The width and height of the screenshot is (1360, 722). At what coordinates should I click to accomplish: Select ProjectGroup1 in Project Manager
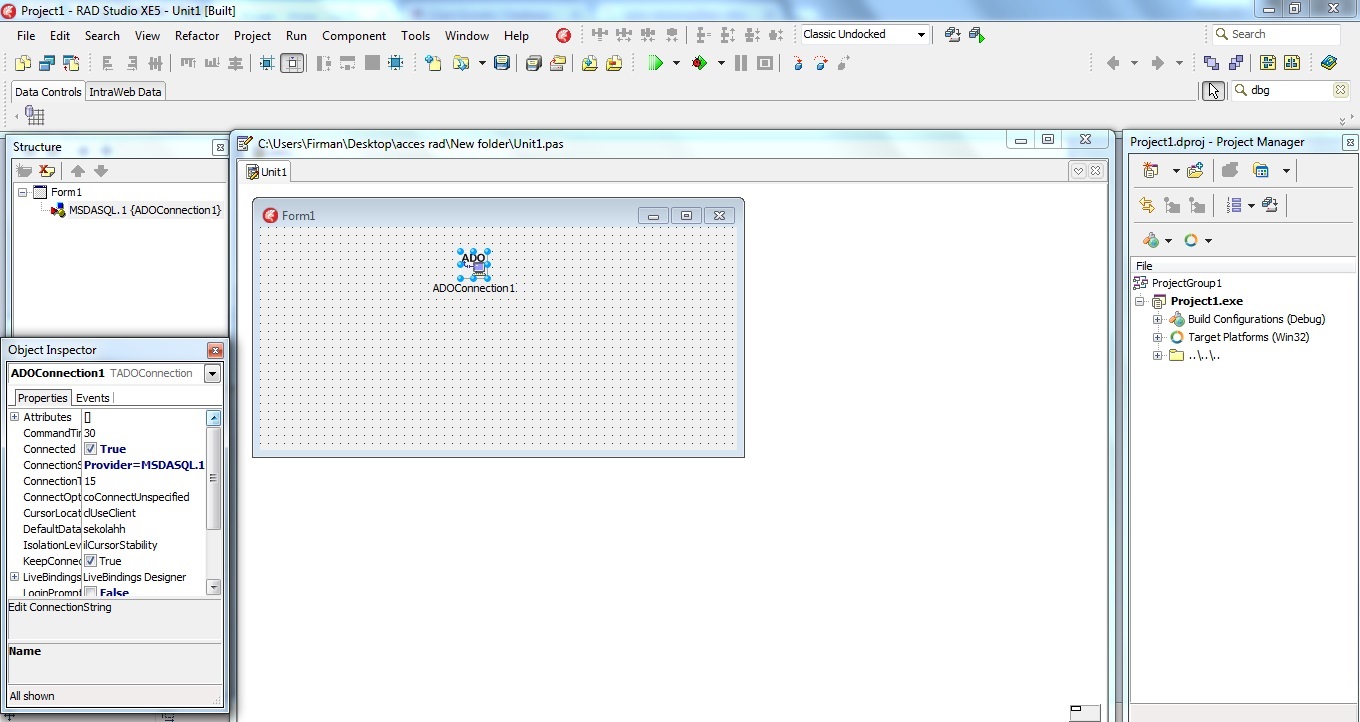pyautogui.click(x=1186, y=283)
